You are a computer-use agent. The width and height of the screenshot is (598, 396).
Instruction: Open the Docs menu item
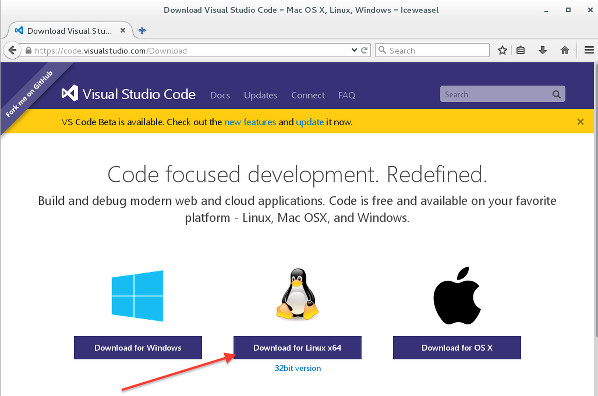(220, 95)
